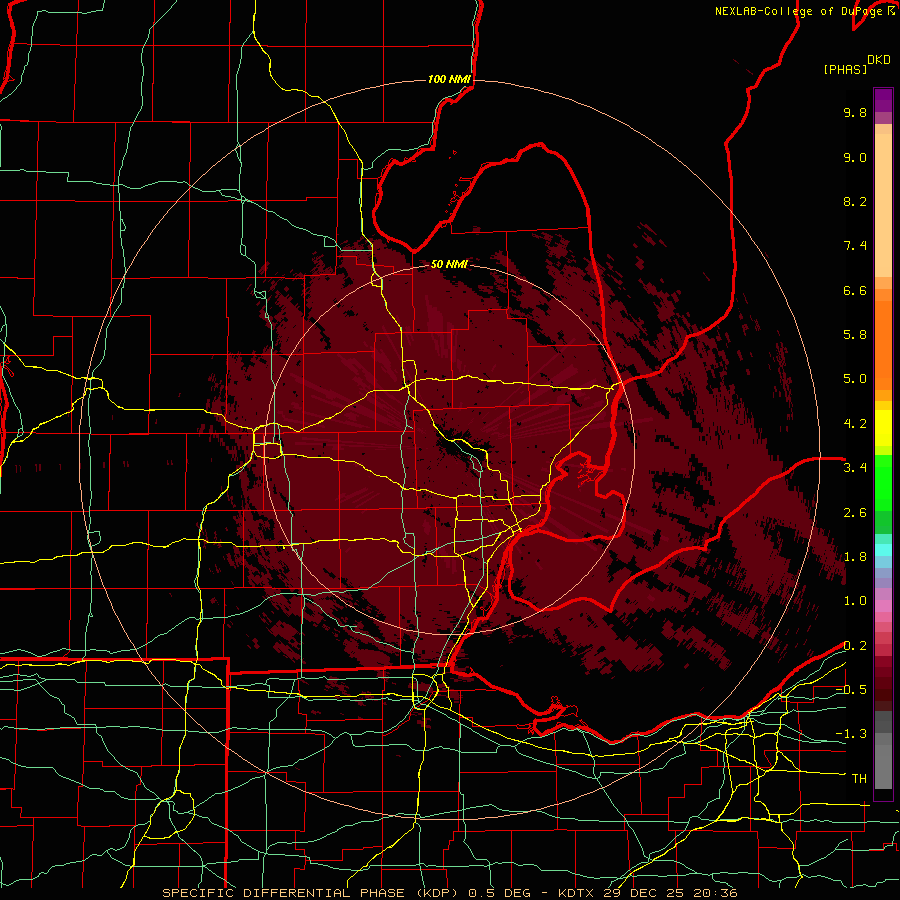900x900 pixels.
Task: Click the [PHAS] label above the color bar
Action: 845,69
